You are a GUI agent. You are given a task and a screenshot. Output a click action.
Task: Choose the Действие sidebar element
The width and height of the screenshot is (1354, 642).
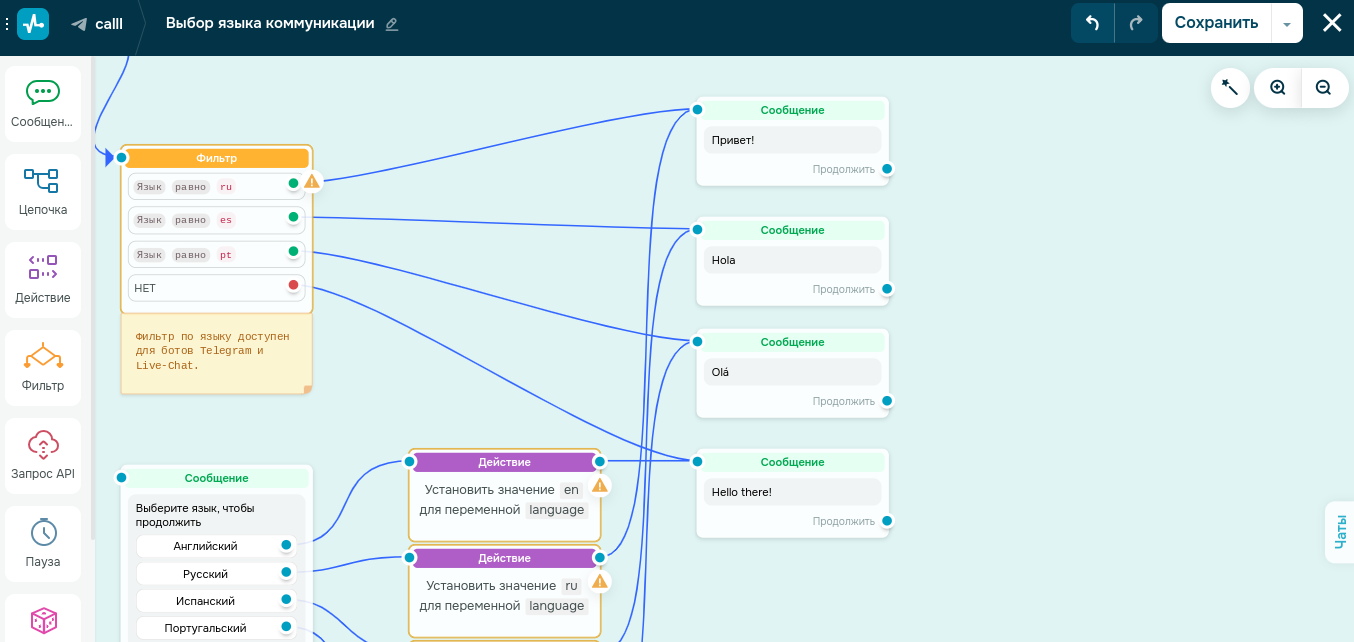pos(43,280)
